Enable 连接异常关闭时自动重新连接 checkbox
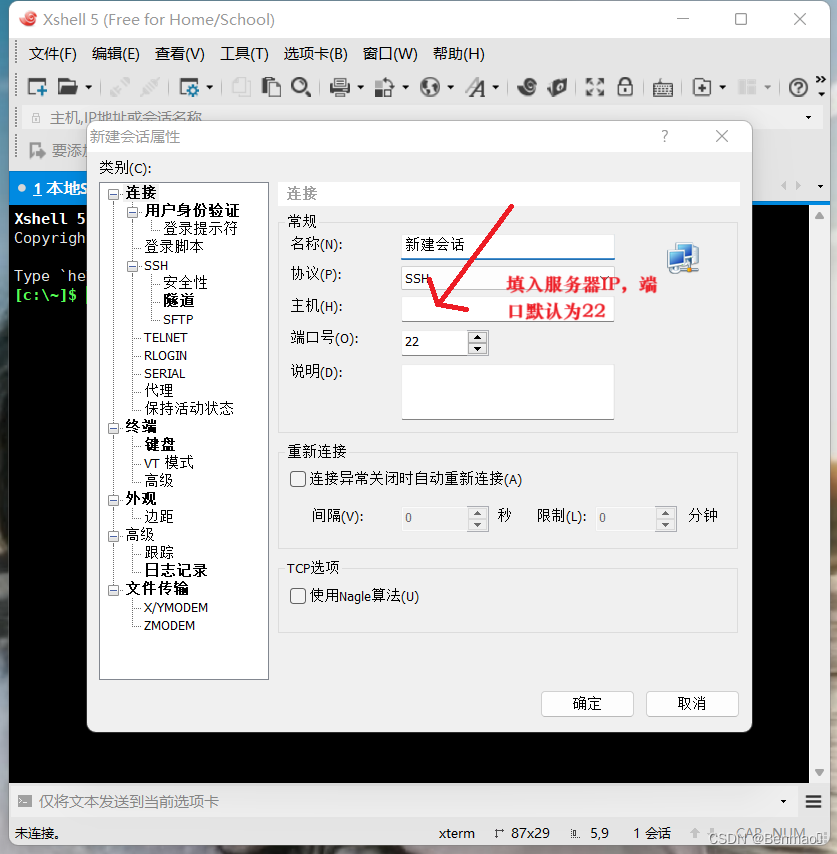The height and width of the screenshot is (854, 837). coord(298,479)
